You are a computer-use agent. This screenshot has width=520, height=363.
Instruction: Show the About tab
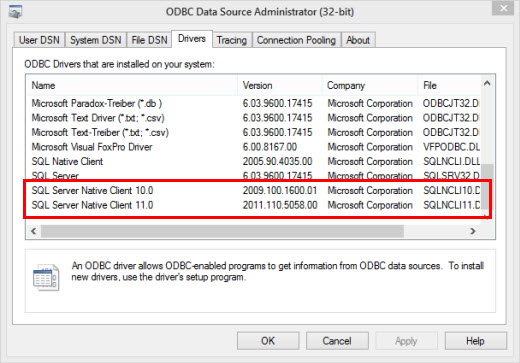pyautogui.click(x=358, y=40)
